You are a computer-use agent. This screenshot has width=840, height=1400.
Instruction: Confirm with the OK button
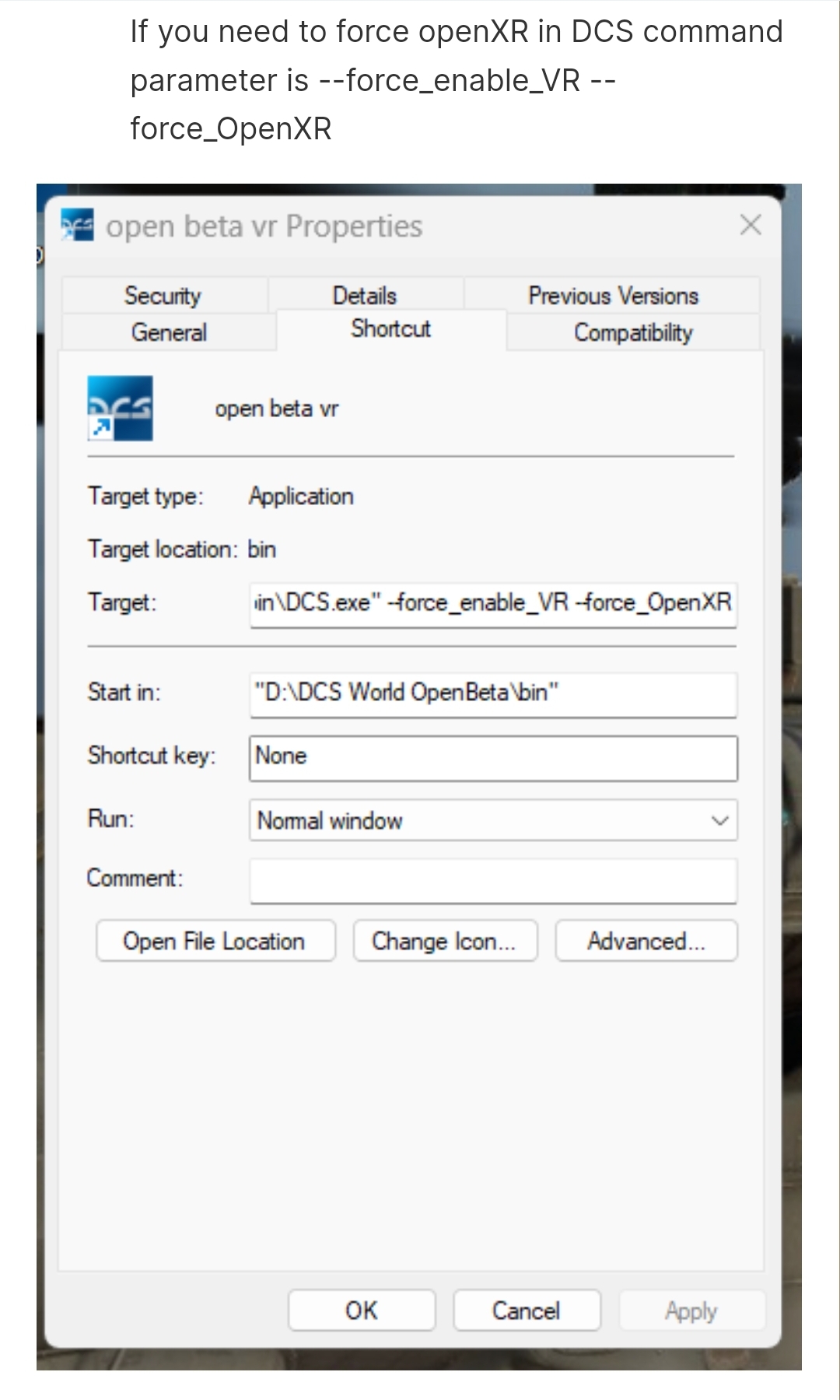(362, 1310)
